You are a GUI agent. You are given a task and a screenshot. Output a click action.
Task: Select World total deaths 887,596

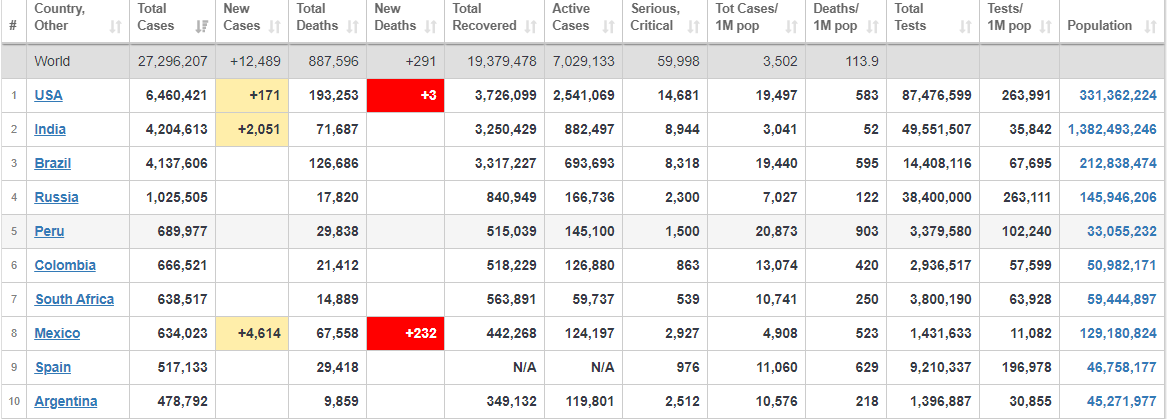click(x=333, y=61)
